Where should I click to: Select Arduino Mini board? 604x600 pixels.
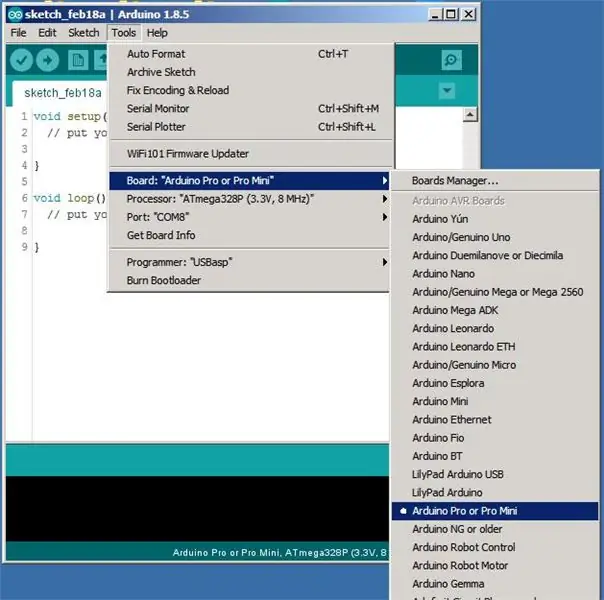click(x=495, y=401)
